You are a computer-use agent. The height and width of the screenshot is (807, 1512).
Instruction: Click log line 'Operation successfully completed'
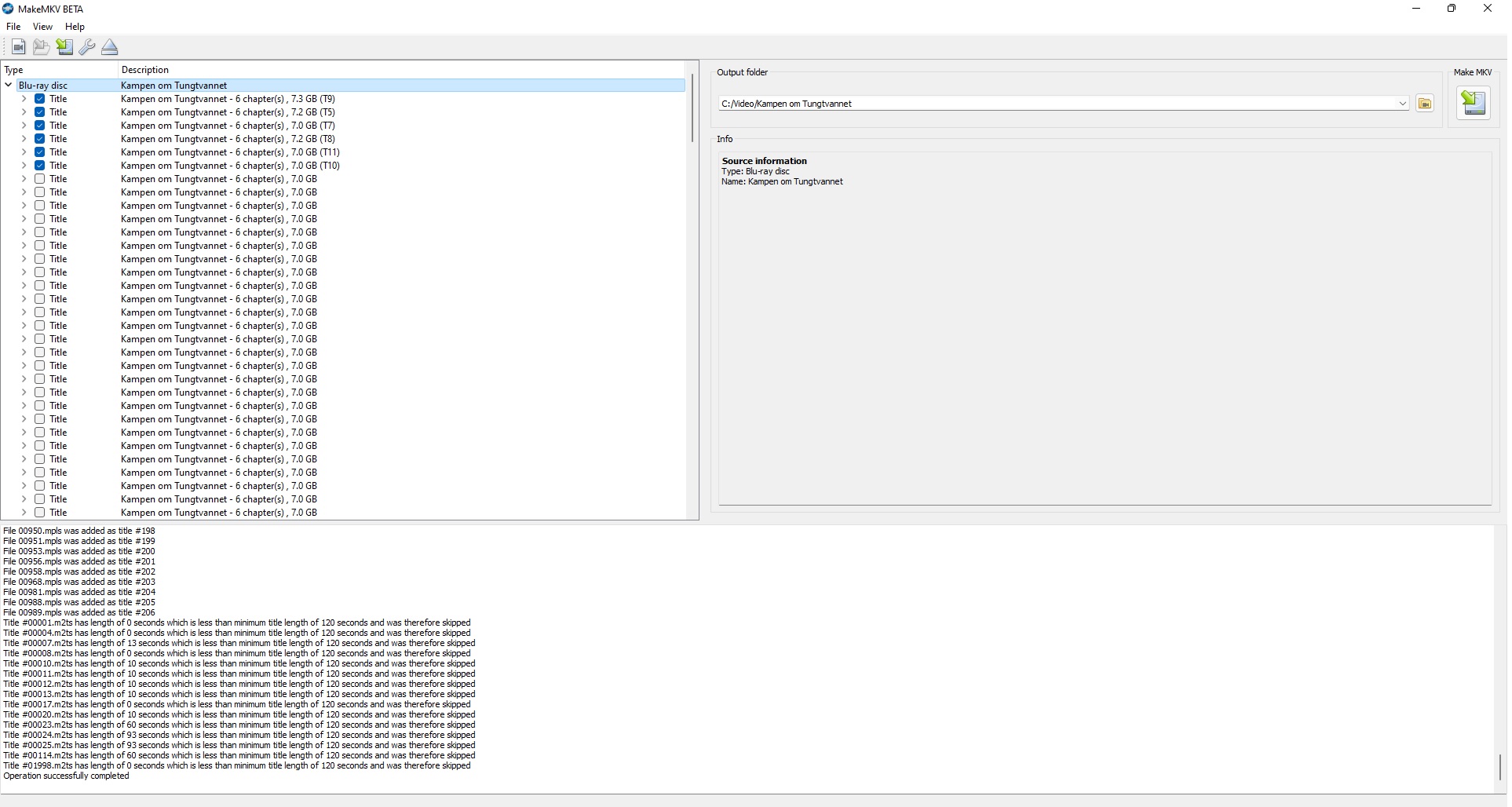tap(66, 776)
